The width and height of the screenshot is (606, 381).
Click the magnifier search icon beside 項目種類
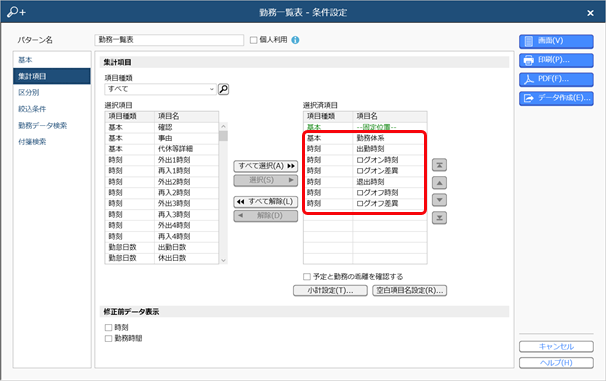[x=223, y=89]
